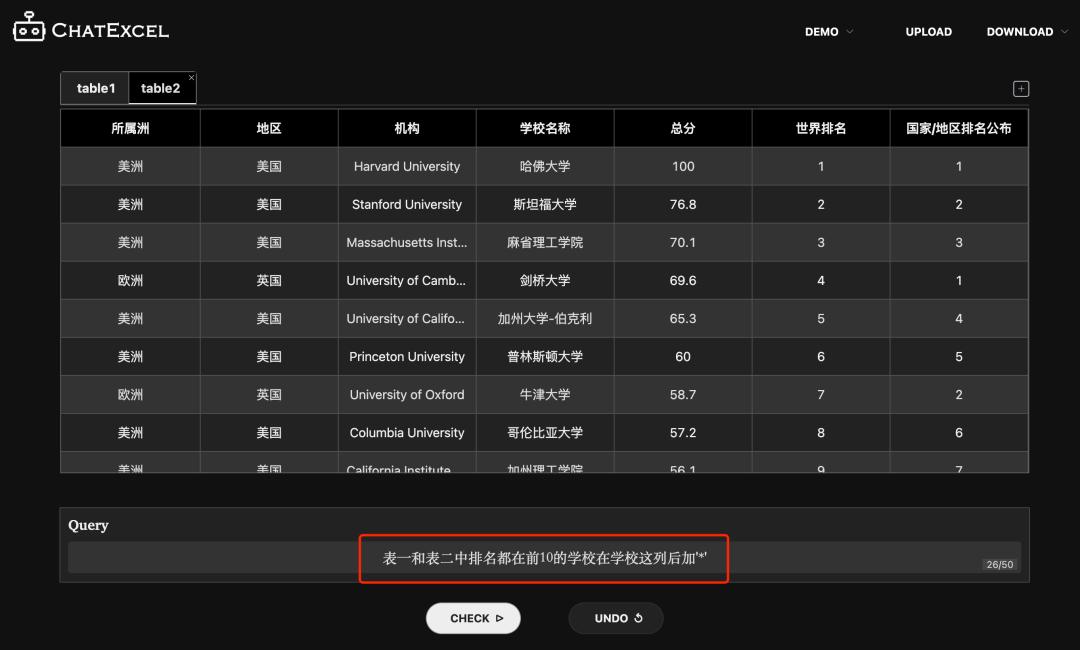The height and width of the screenshot is (650, 1080).
Task: Click the 斯坦福大学 cell
Action: click(545, 205)
